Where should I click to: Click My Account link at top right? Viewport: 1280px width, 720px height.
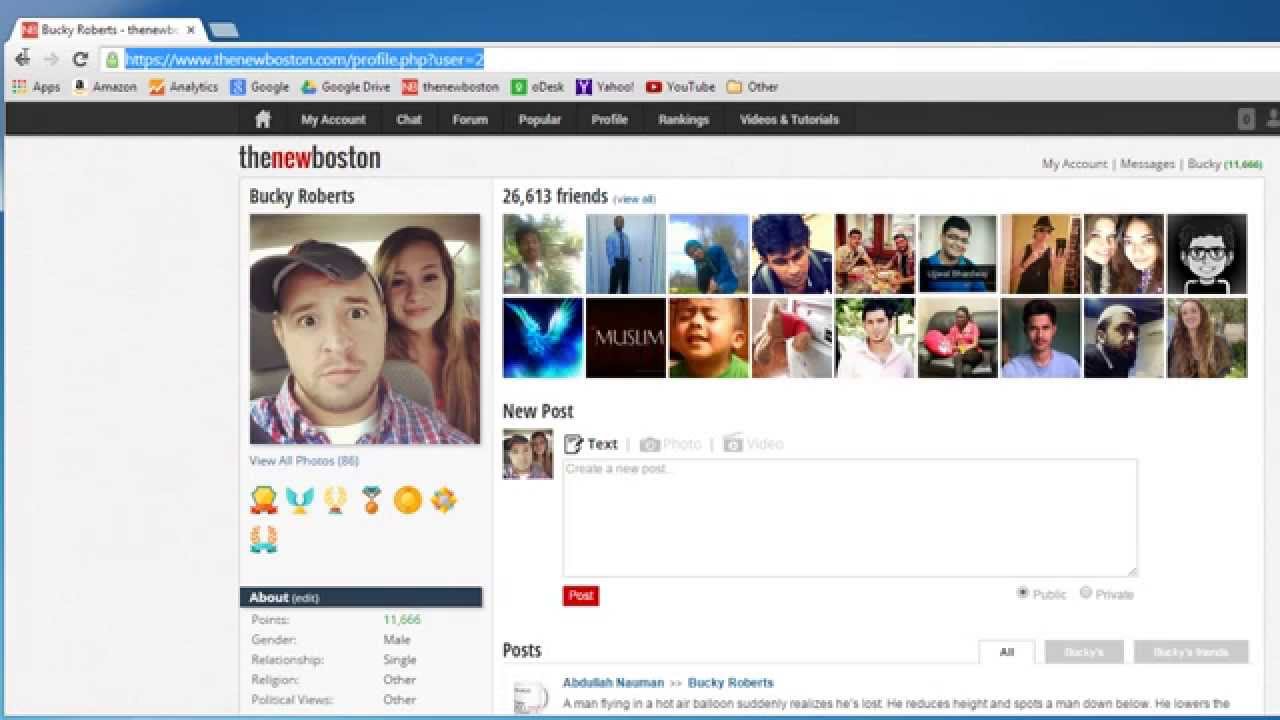coord(1074,164)
